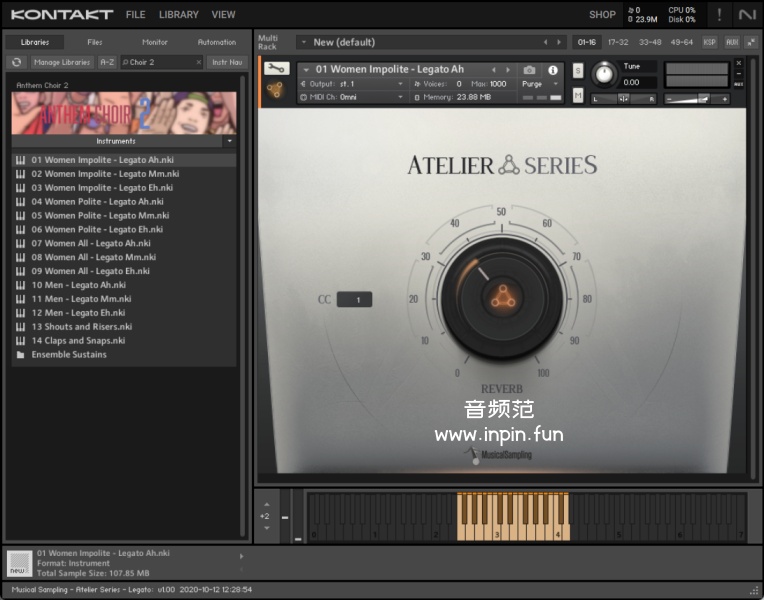Click the Native Instruments logo icon
Screen dimensions: 764x600
(x=747, y=14)
